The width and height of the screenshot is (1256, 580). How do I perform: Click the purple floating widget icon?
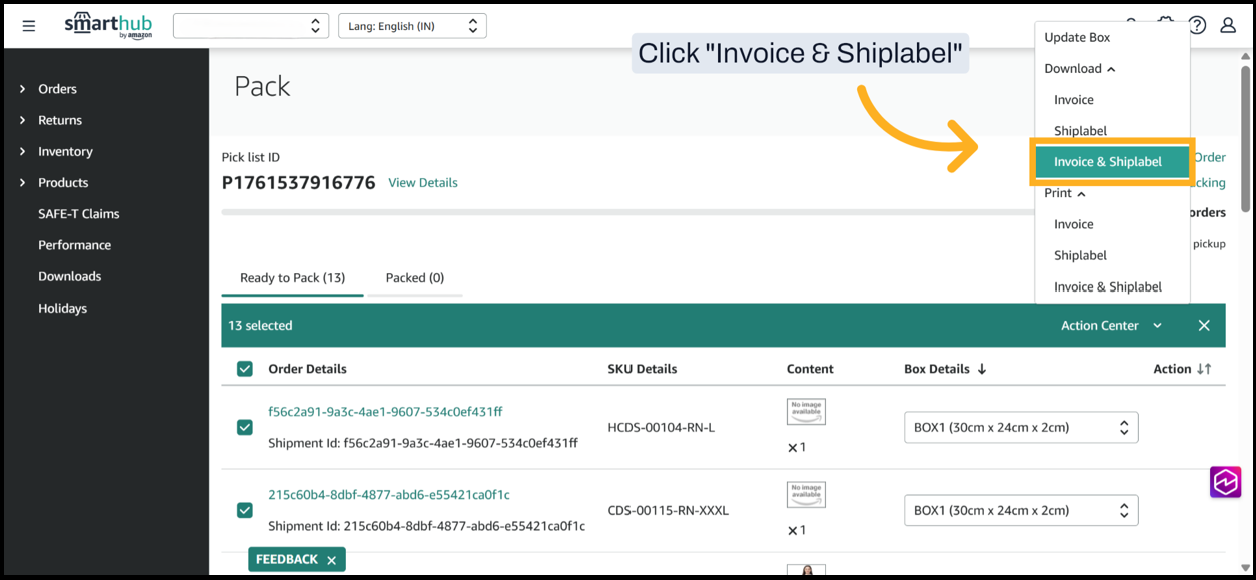(x=1225, y=482)
